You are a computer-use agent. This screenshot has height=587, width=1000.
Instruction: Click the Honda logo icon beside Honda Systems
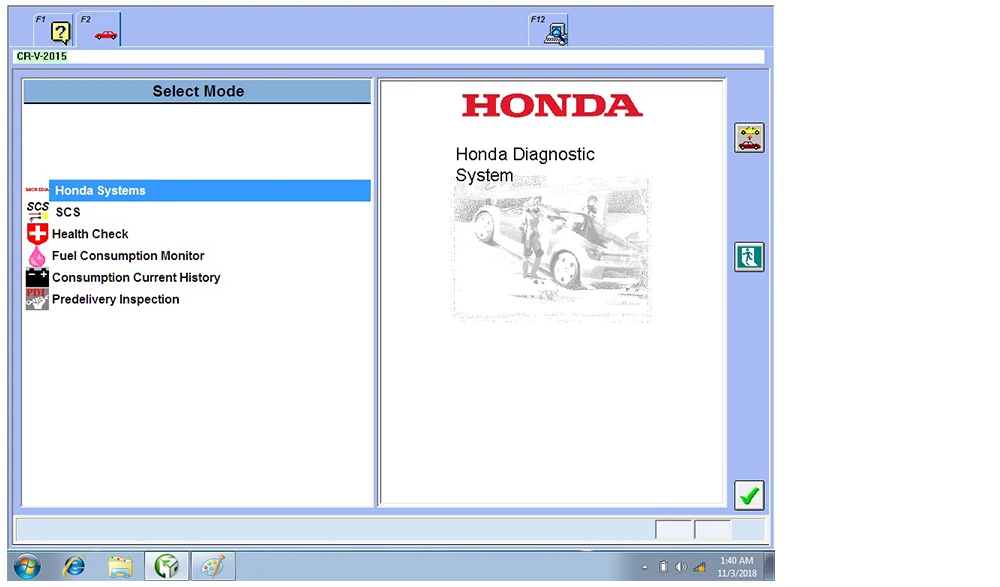(37, 189)
